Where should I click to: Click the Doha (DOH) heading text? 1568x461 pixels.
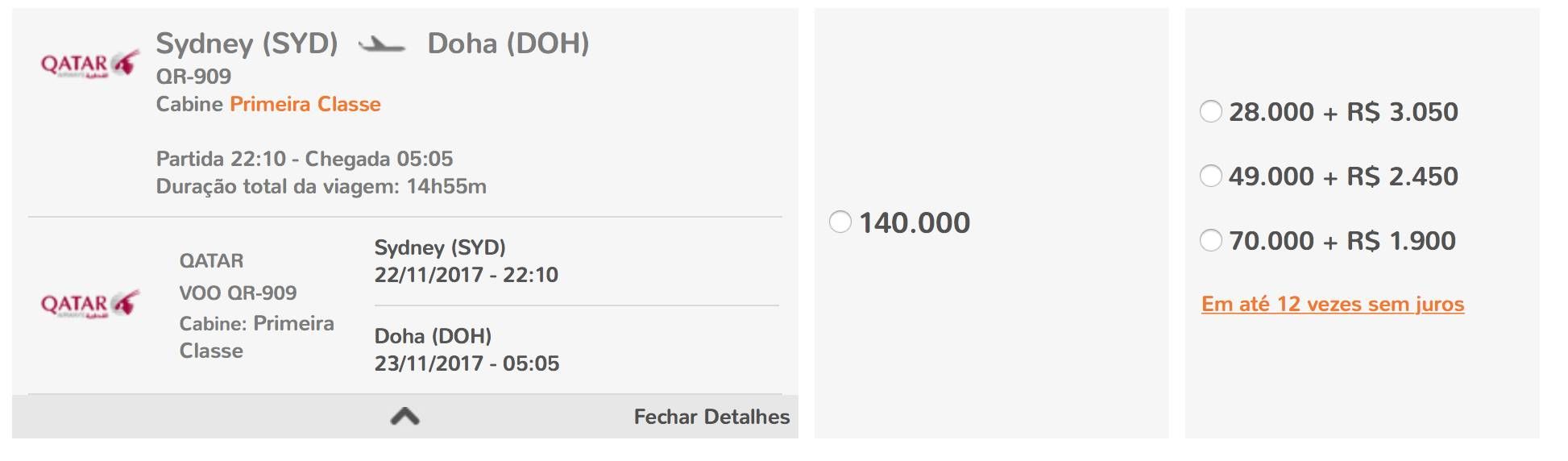click(x=508, y=43)
